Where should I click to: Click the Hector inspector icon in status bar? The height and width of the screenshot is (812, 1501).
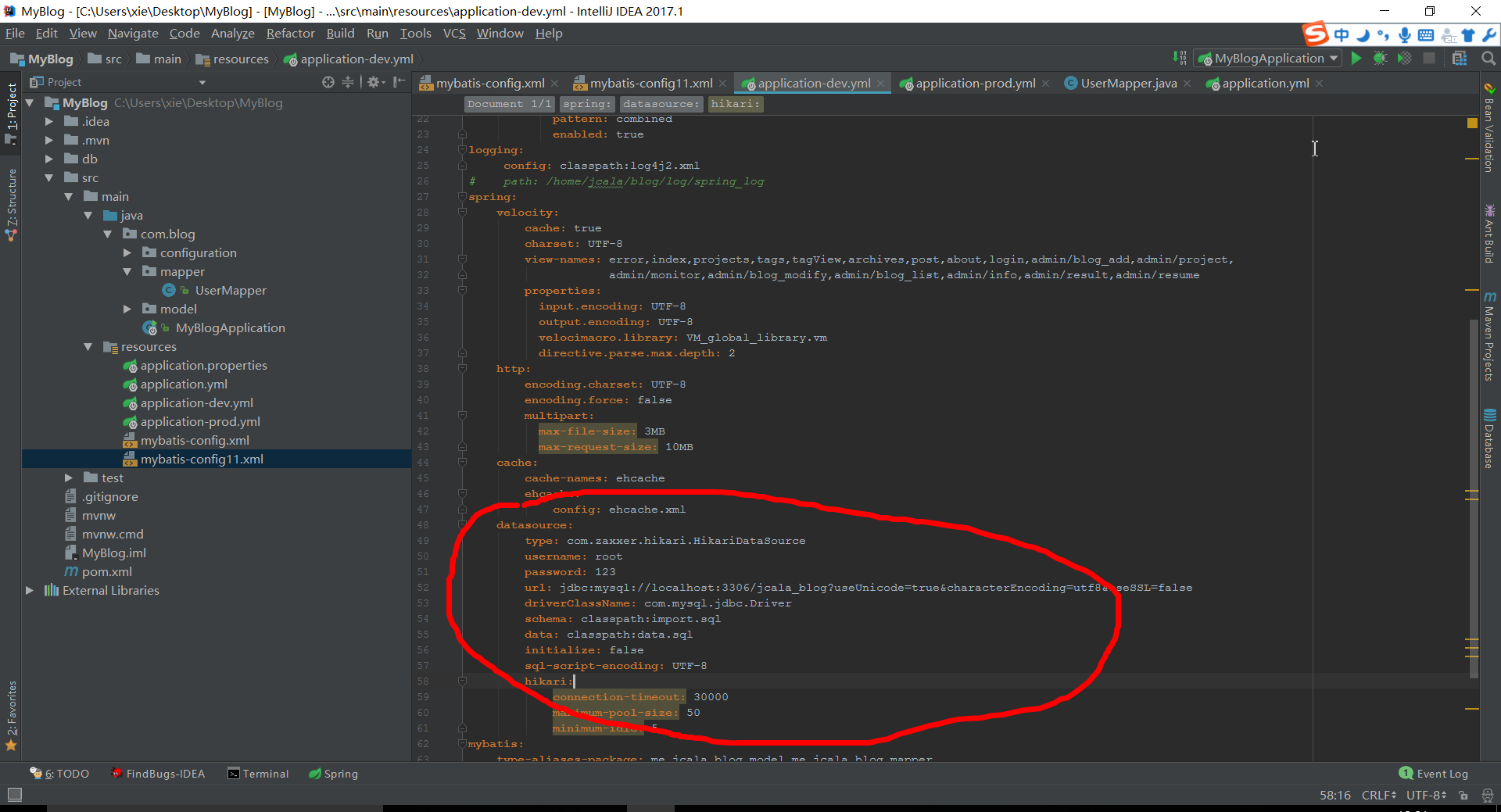pyautogui.click(x=1487, y=796)
